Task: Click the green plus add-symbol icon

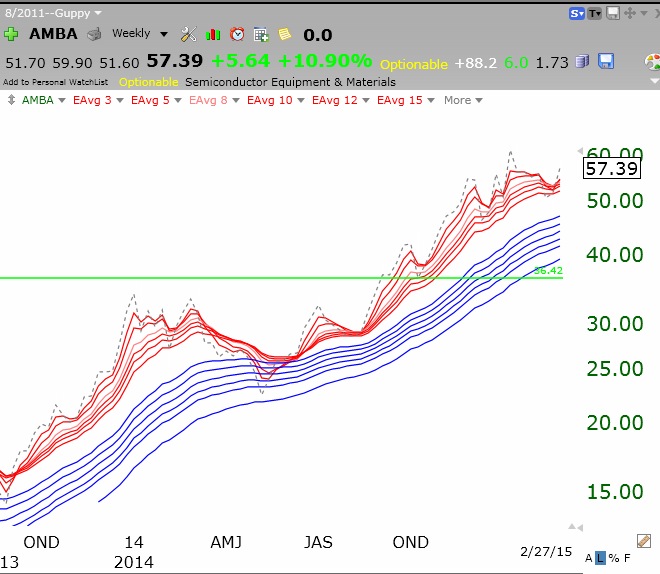Action: 11,34
